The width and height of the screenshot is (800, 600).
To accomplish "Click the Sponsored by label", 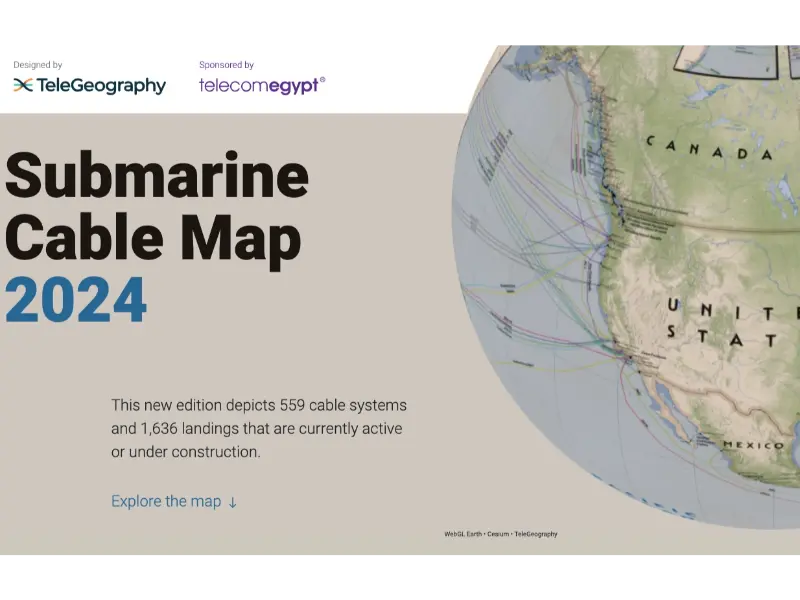I will (x=227, y=65).
